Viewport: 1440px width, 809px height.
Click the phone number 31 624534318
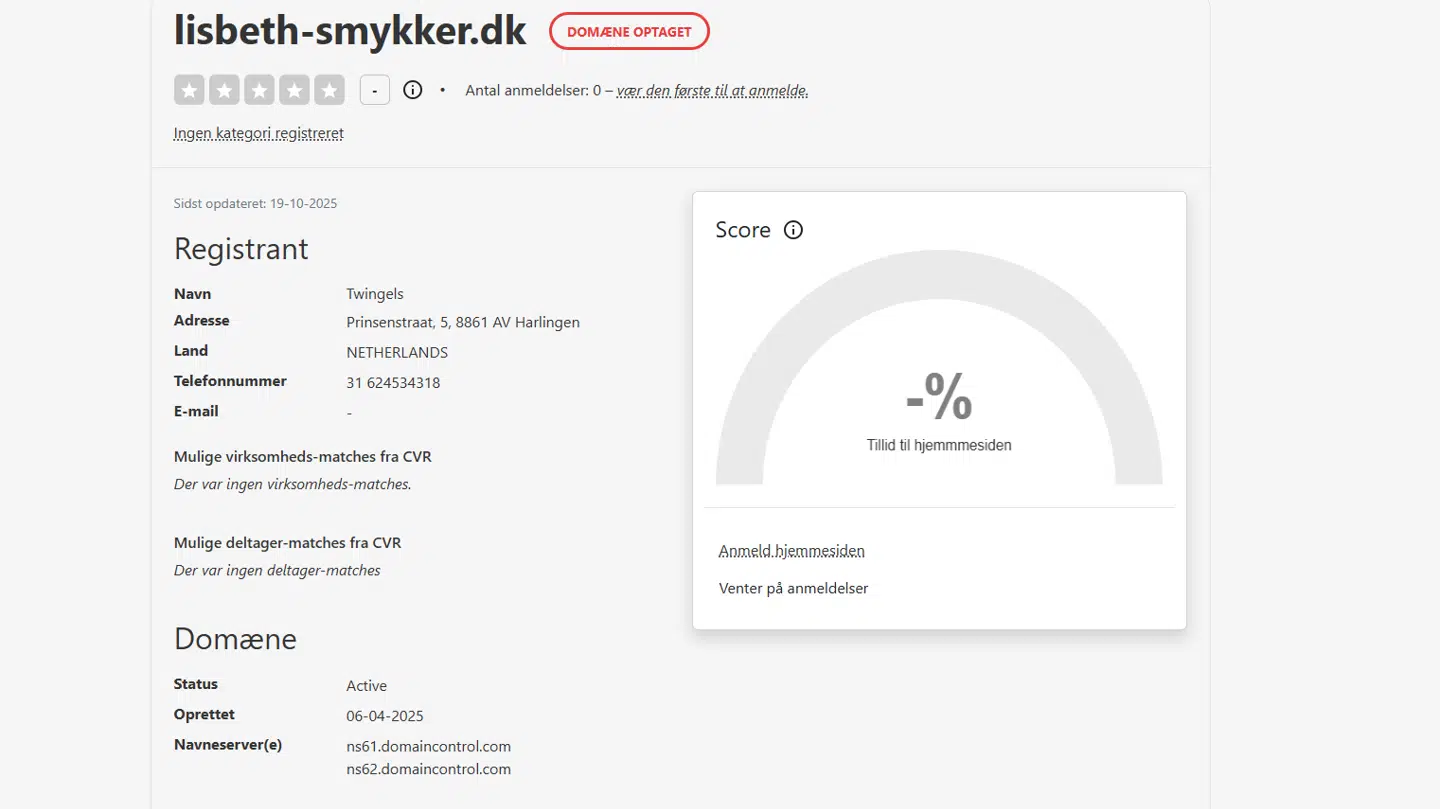tap(393, 382)
